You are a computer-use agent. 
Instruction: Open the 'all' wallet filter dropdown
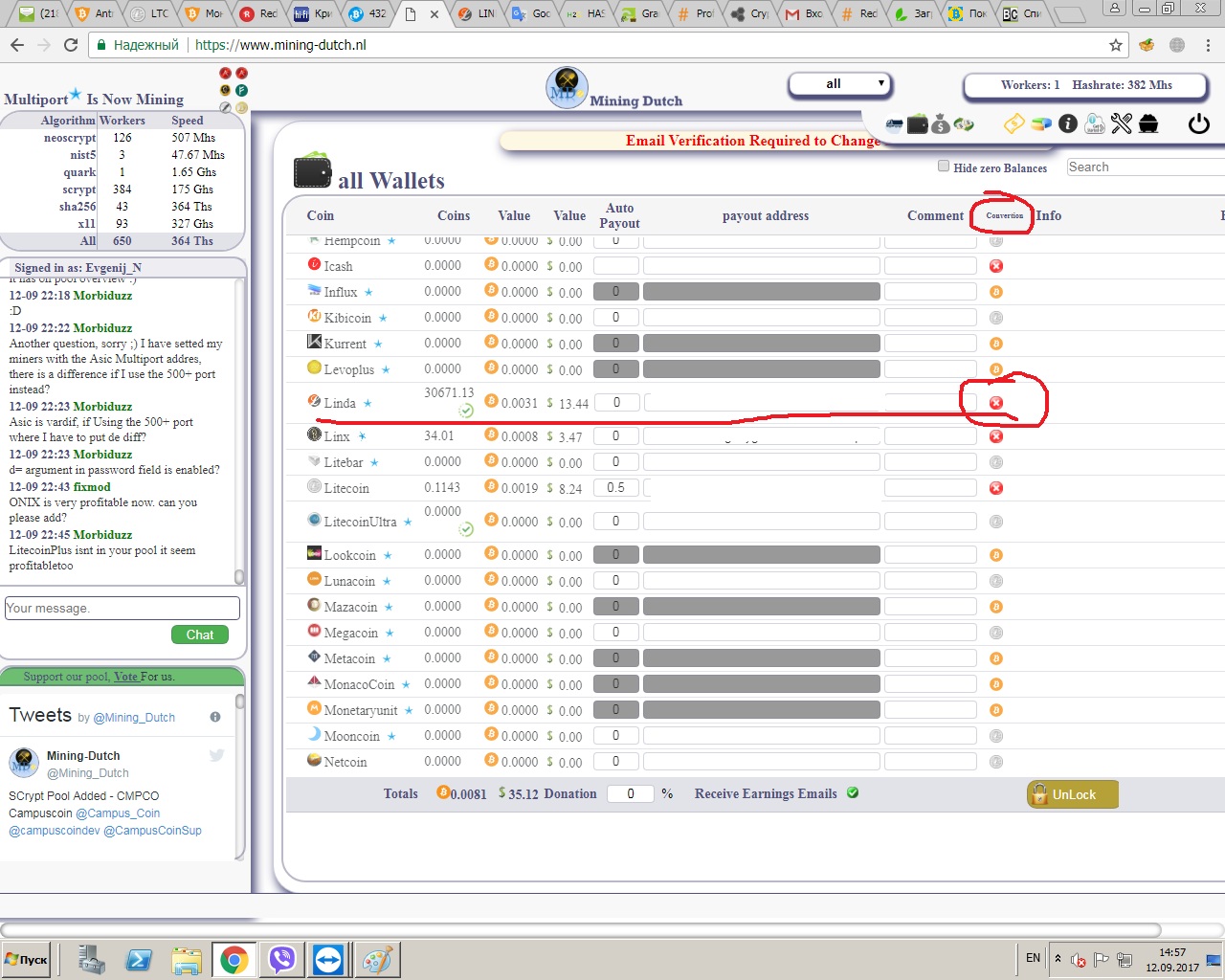tap(840, 84)
